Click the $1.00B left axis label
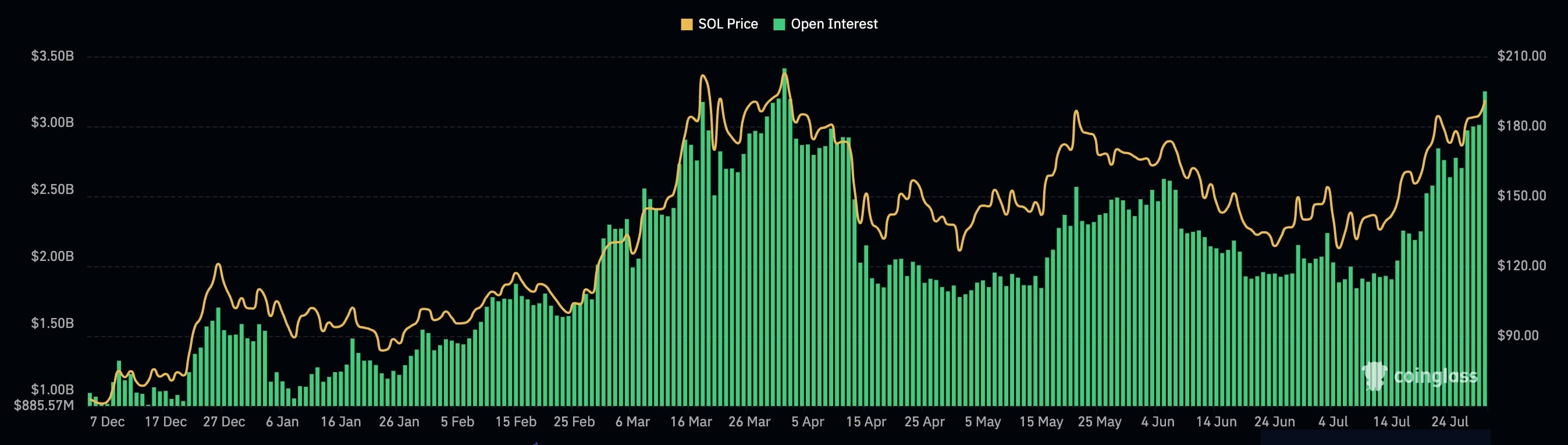Viewport: 1568px width, 445px height. (52, 390)
